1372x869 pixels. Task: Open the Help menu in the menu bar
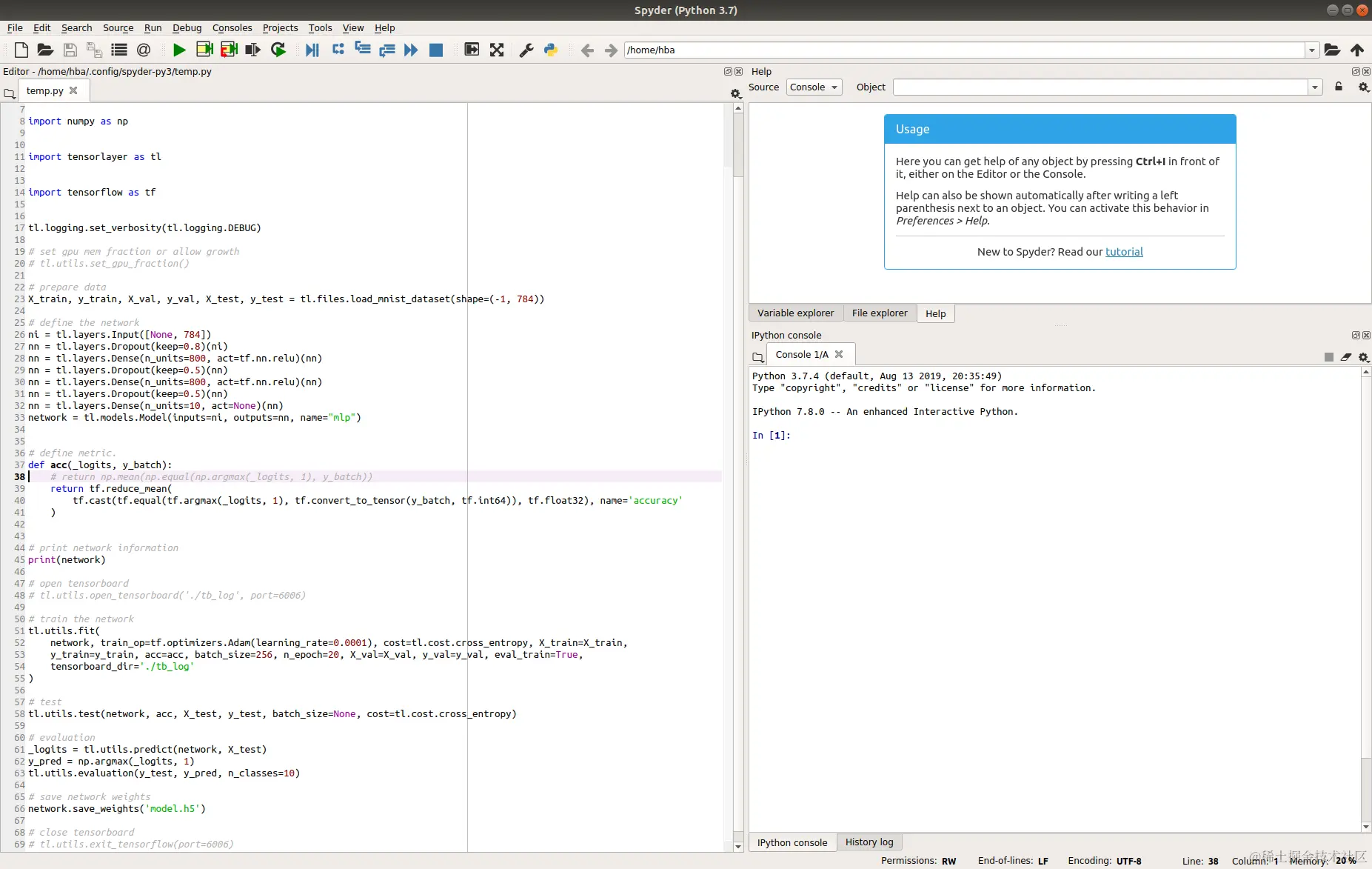[385, 28]
